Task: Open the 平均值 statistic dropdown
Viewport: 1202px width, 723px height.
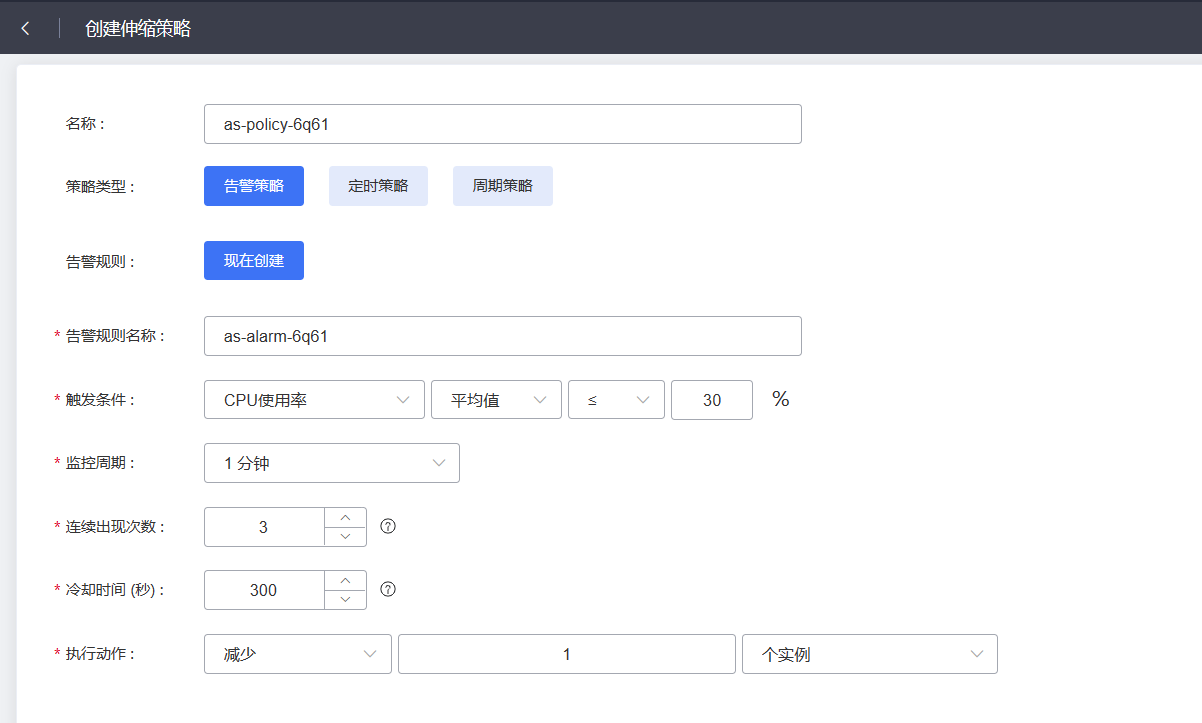Action: pyautogui.click(x=496, y=400)
